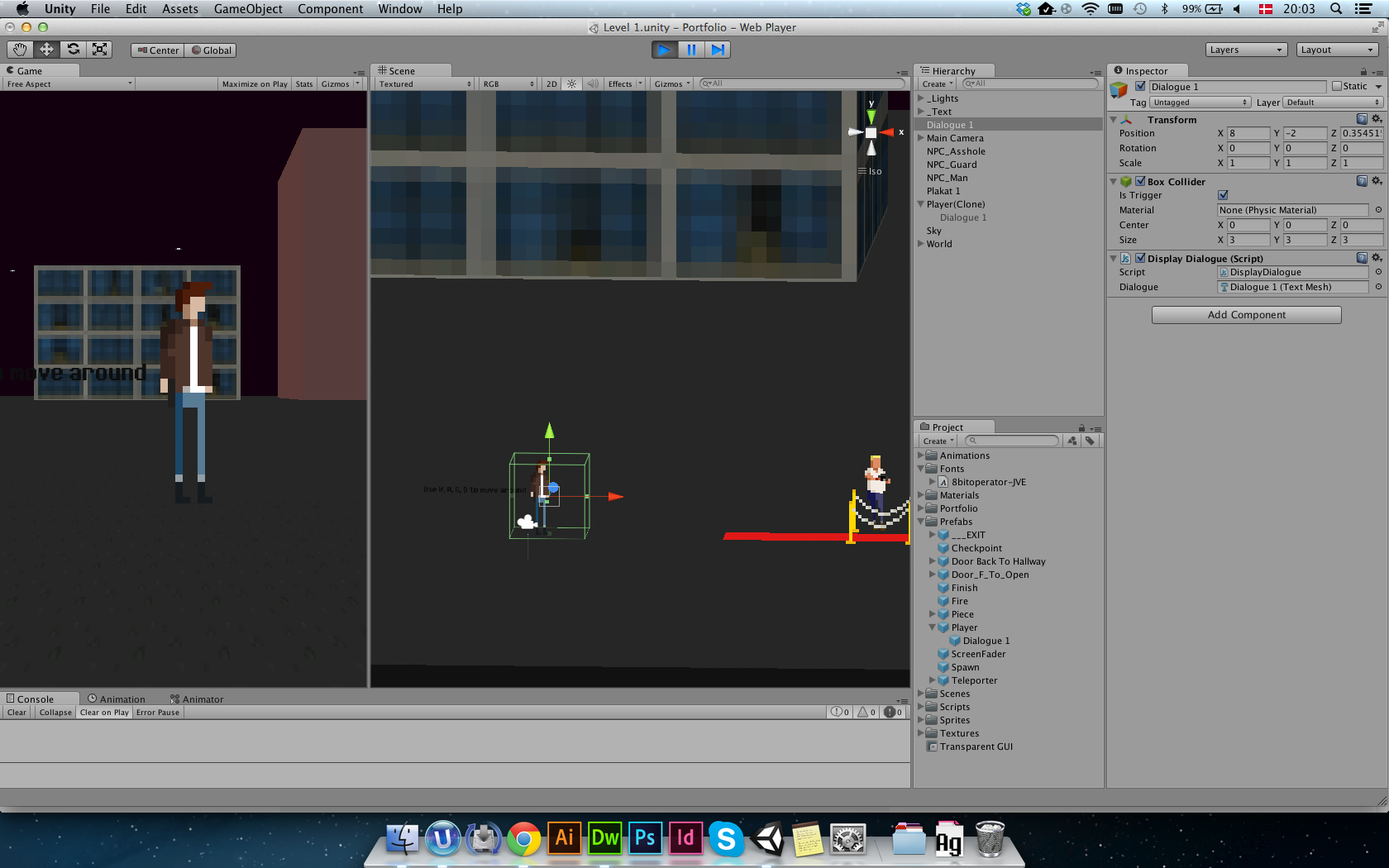Click object picker for Dialogue field
The width and height of the screenshot is (1389, 868).
point(1378,287)
